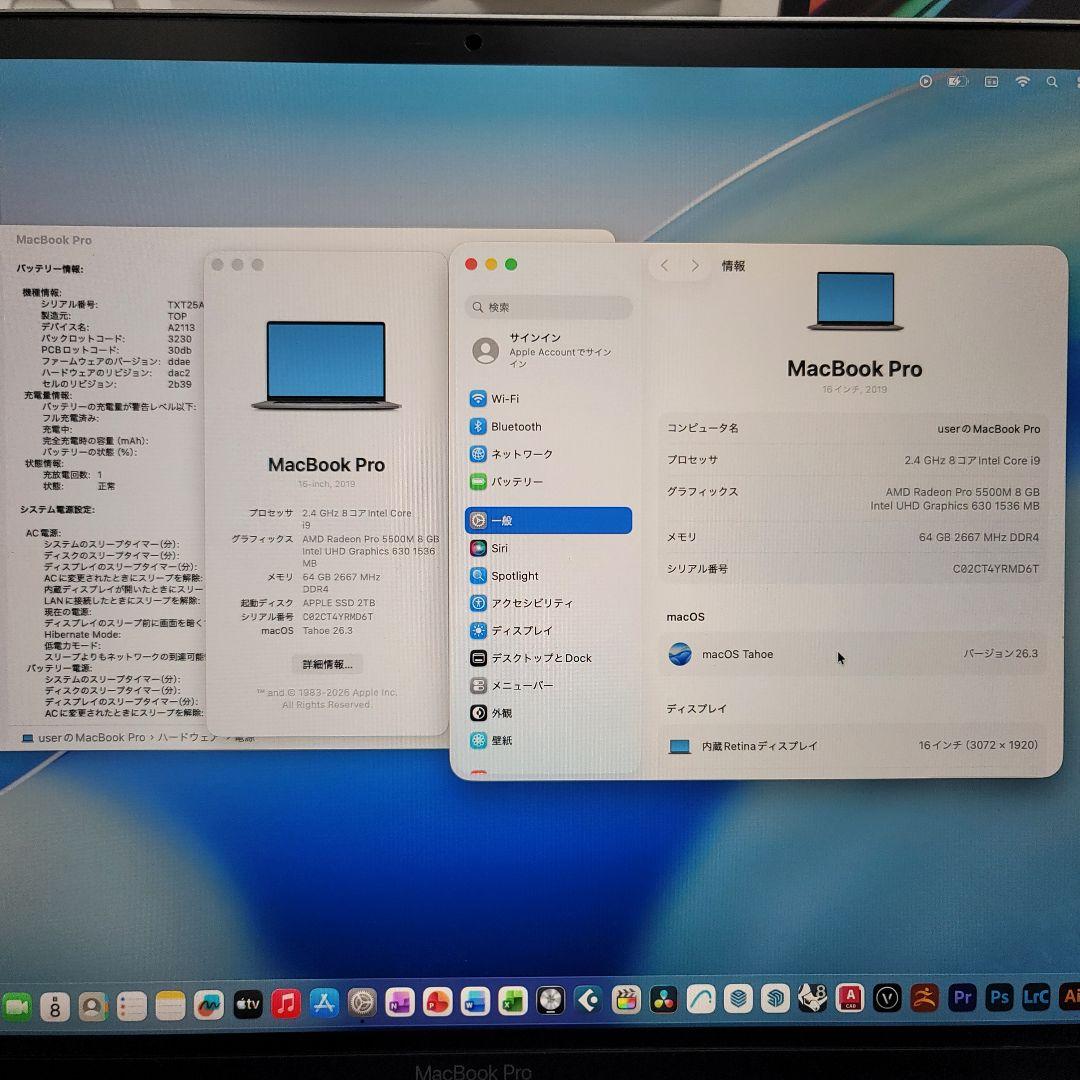Launch Microsoft Excel from the dock
This screenshot has width=1080, height=1080.
coord(512,1001)
